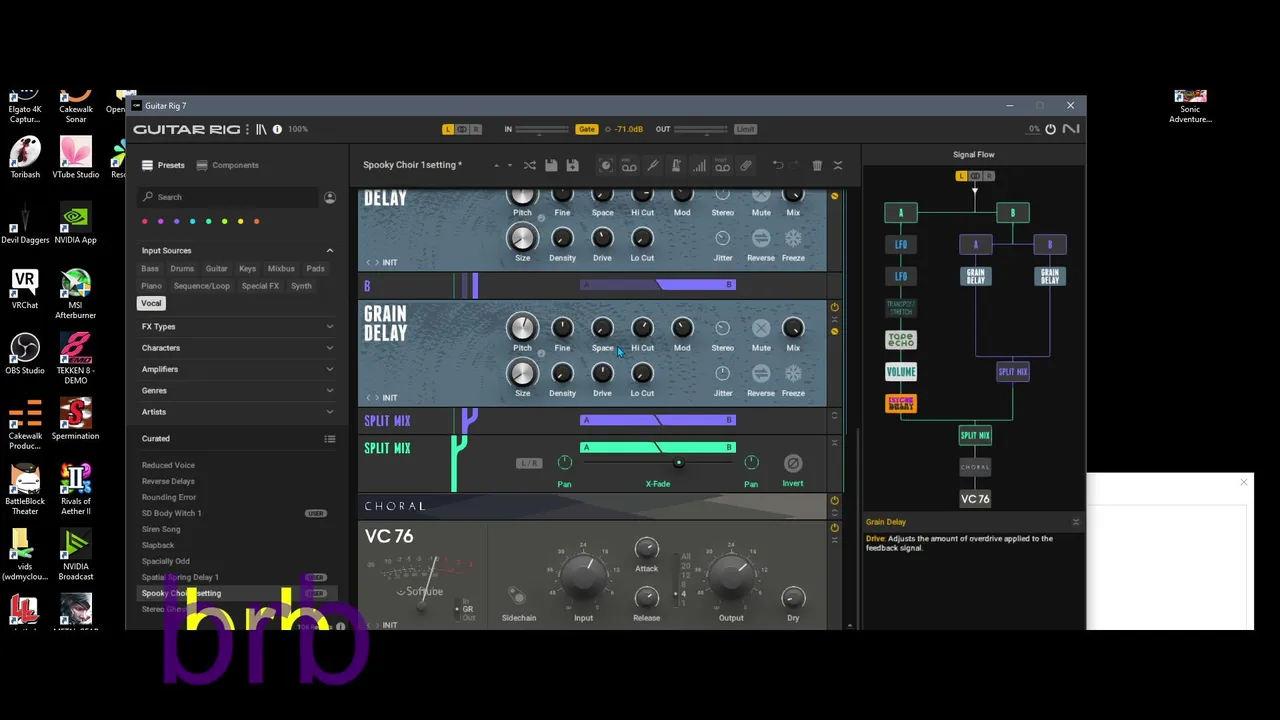This screenshot has width=1280, height=720.
Task: Select the Volume node in Signal Flow
Action: [901, 372]
